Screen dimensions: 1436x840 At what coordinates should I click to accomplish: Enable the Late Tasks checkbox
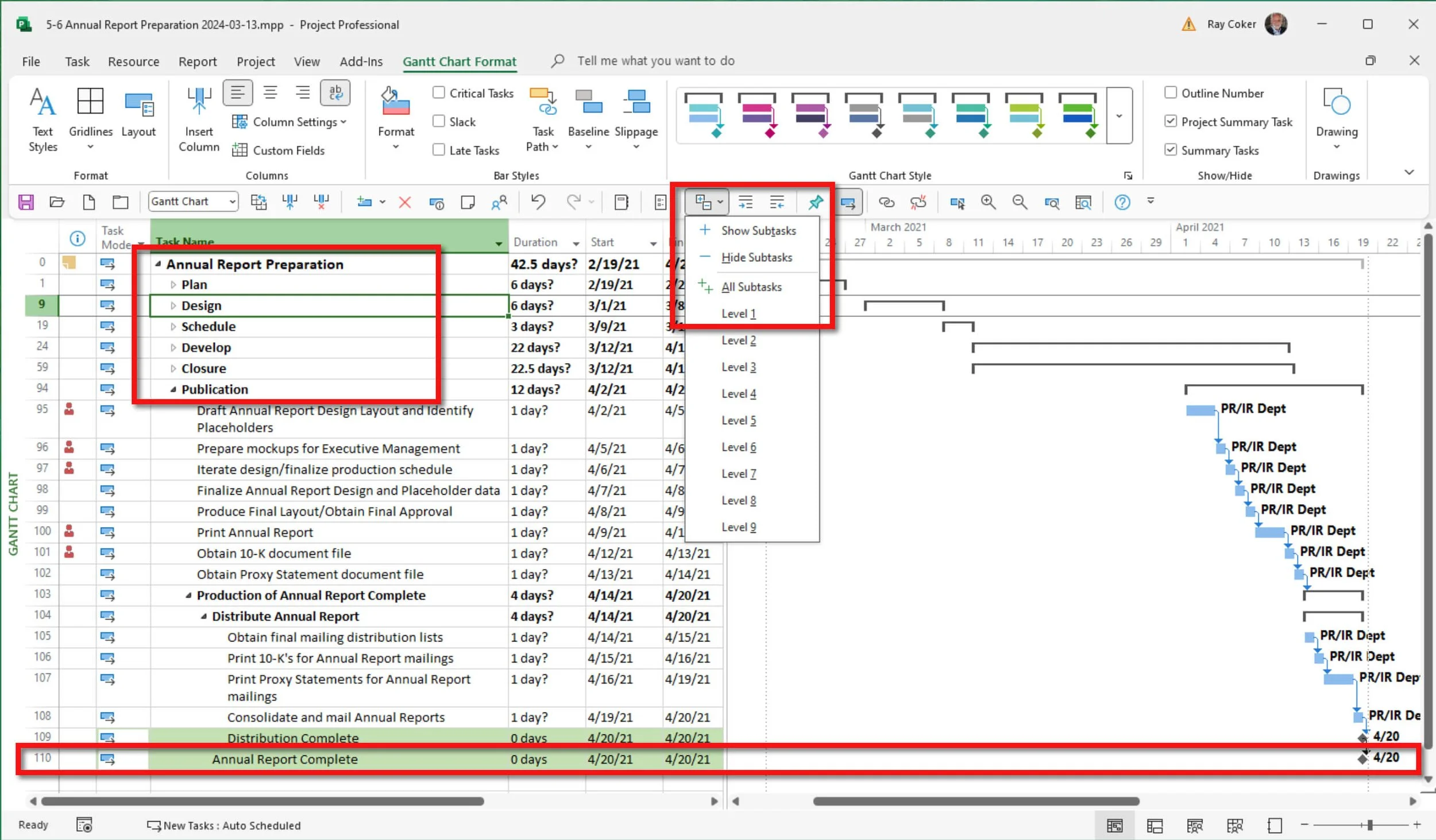point(439,150)
